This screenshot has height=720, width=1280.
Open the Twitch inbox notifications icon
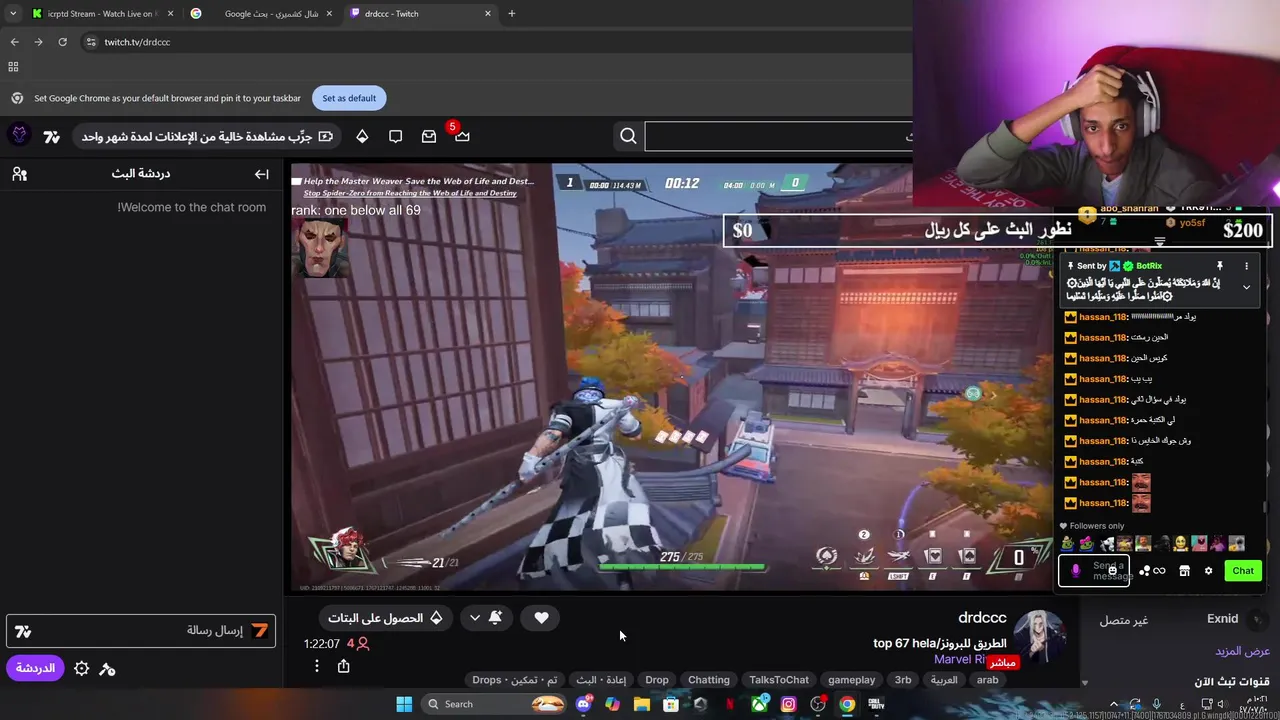tap(429, 136)
